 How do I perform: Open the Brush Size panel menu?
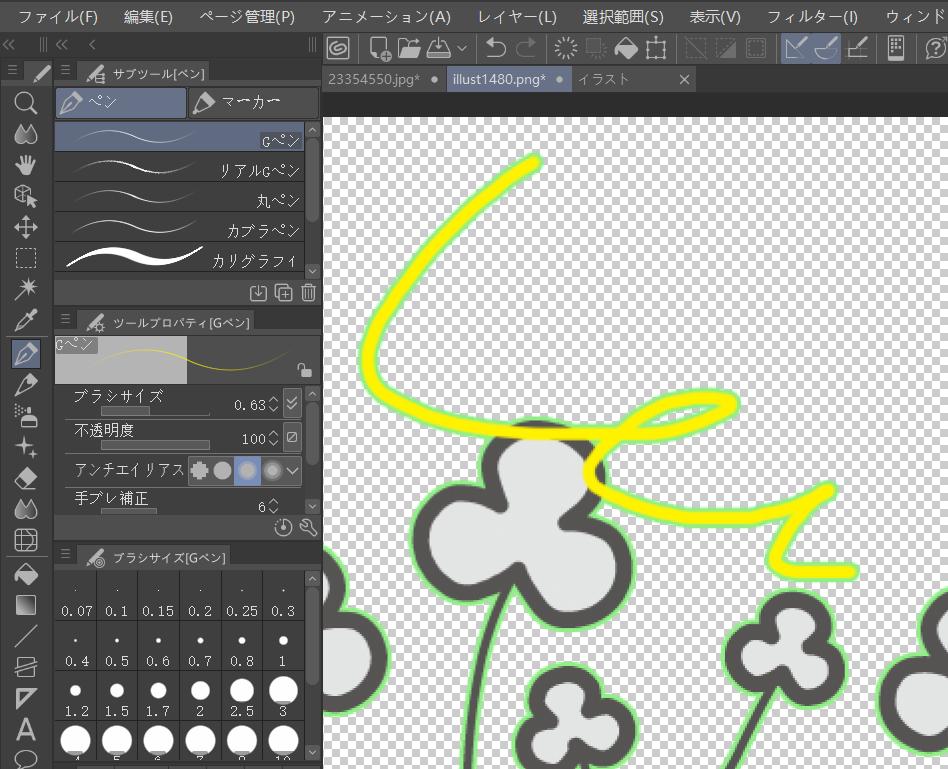[x=65, y=554]
